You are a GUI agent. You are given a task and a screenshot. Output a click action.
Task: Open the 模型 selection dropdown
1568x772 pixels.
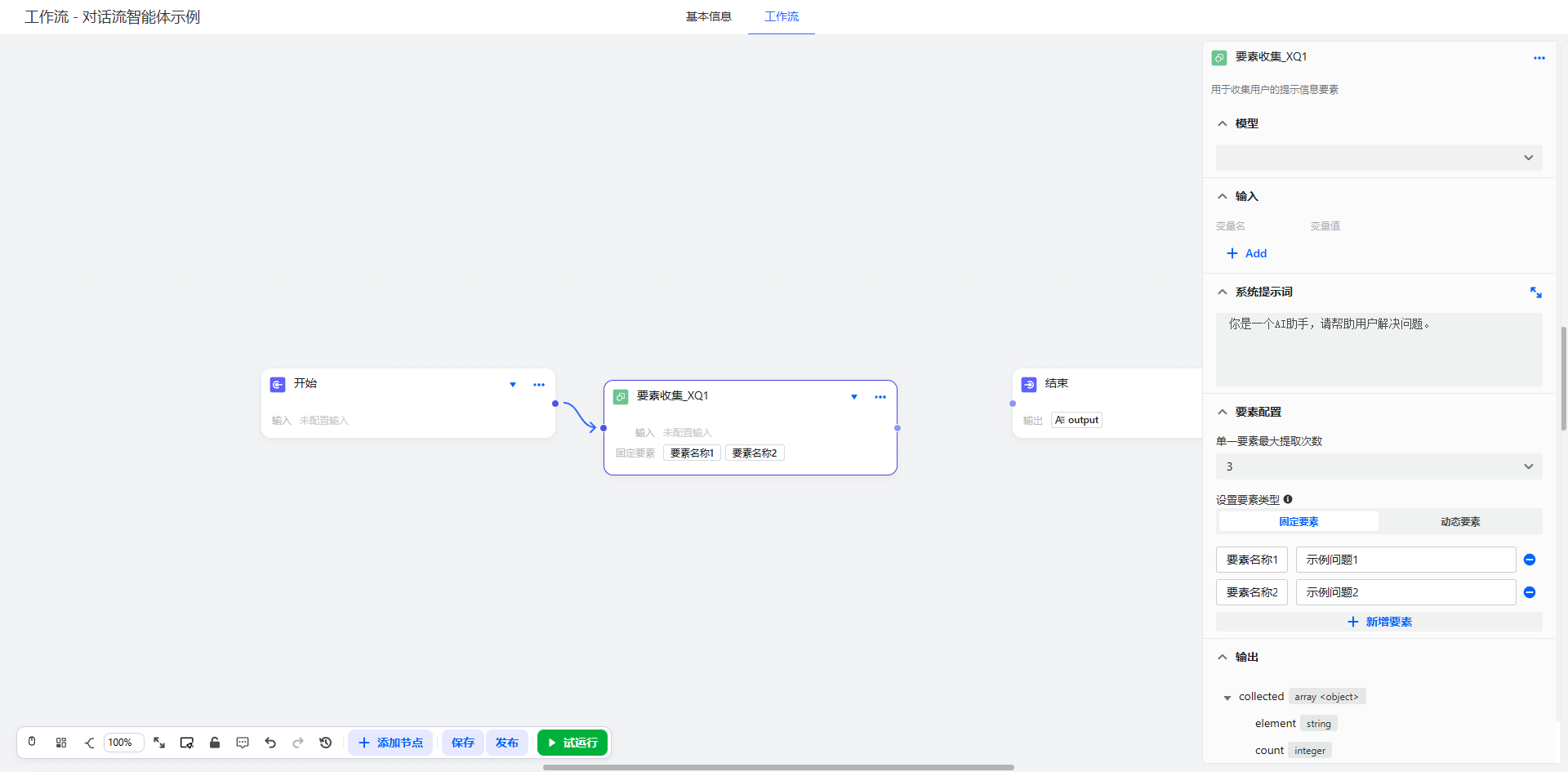tap(1379, 158)
